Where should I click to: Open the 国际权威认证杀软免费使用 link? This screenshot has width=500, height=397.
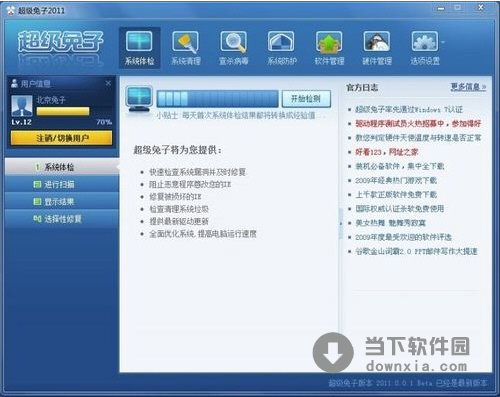pyautogui.click(x=400, y=209)
